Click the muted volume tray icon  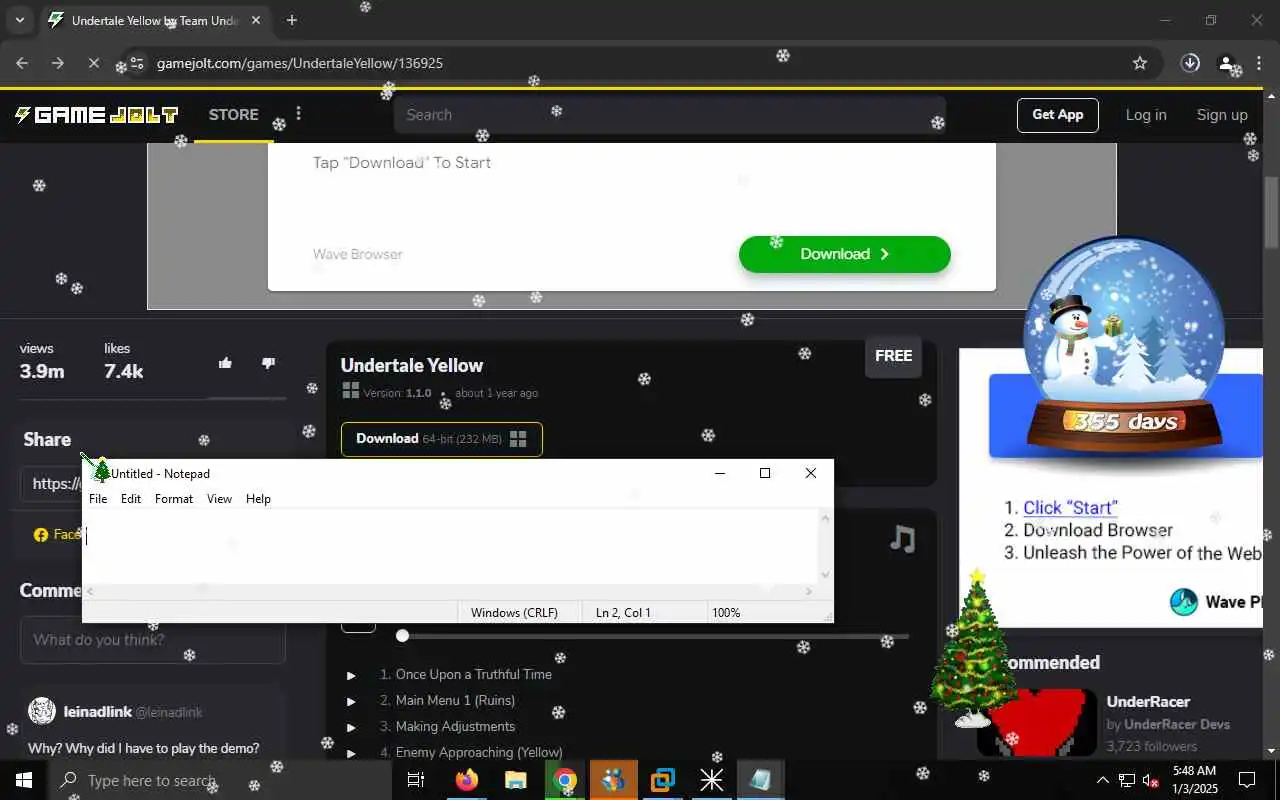click(1152, 780)
